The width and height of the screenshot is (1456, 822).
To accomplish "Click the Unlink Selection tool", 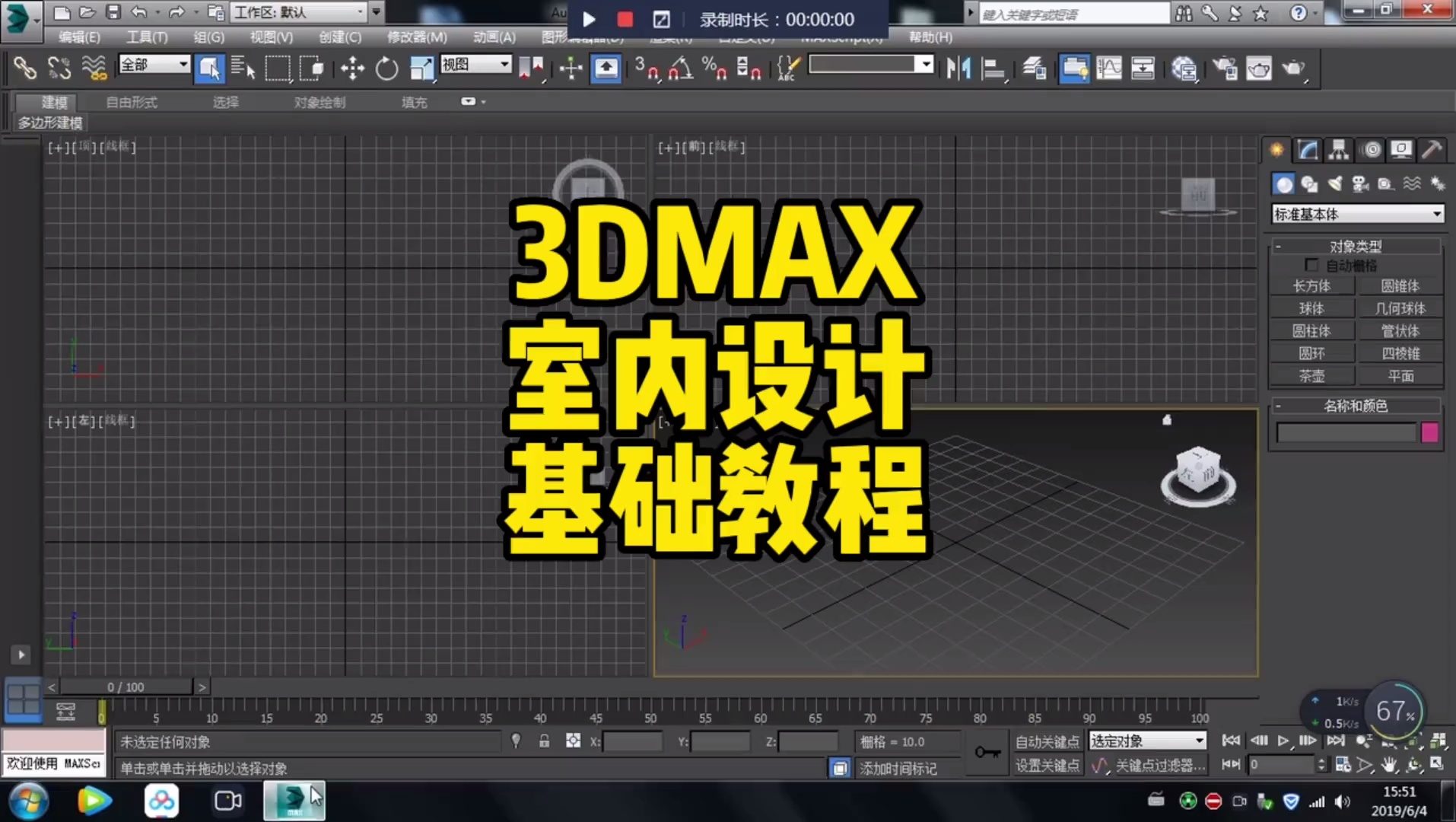I will (x=59, y=68).
